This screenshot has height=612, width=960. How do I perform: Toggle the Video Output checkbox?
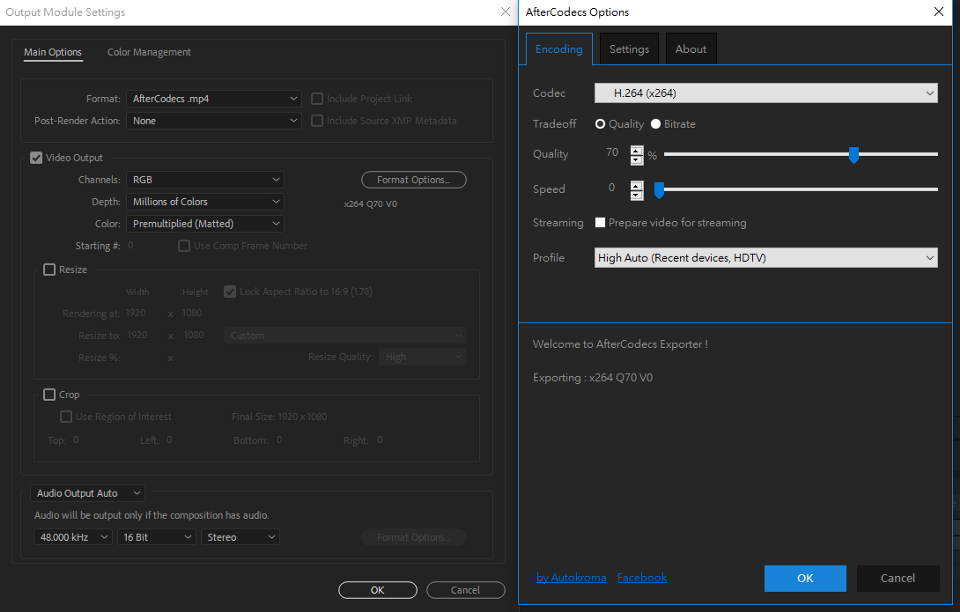(x=36, y=158)
